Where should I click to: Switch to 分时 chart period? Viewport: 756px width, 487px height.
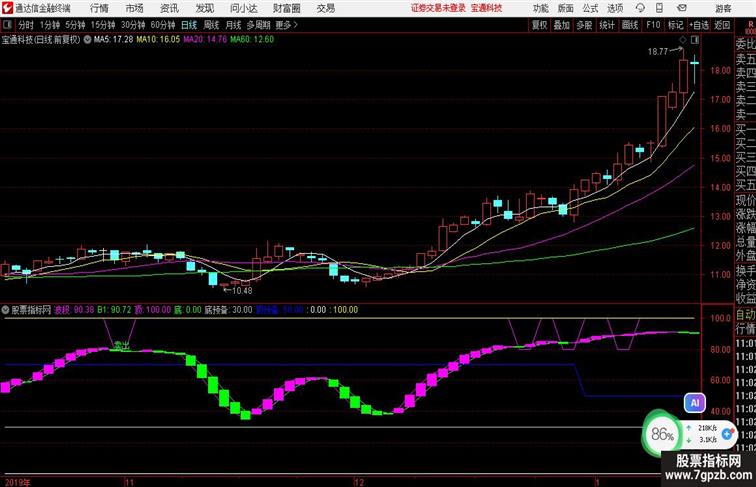coord(26,25)
